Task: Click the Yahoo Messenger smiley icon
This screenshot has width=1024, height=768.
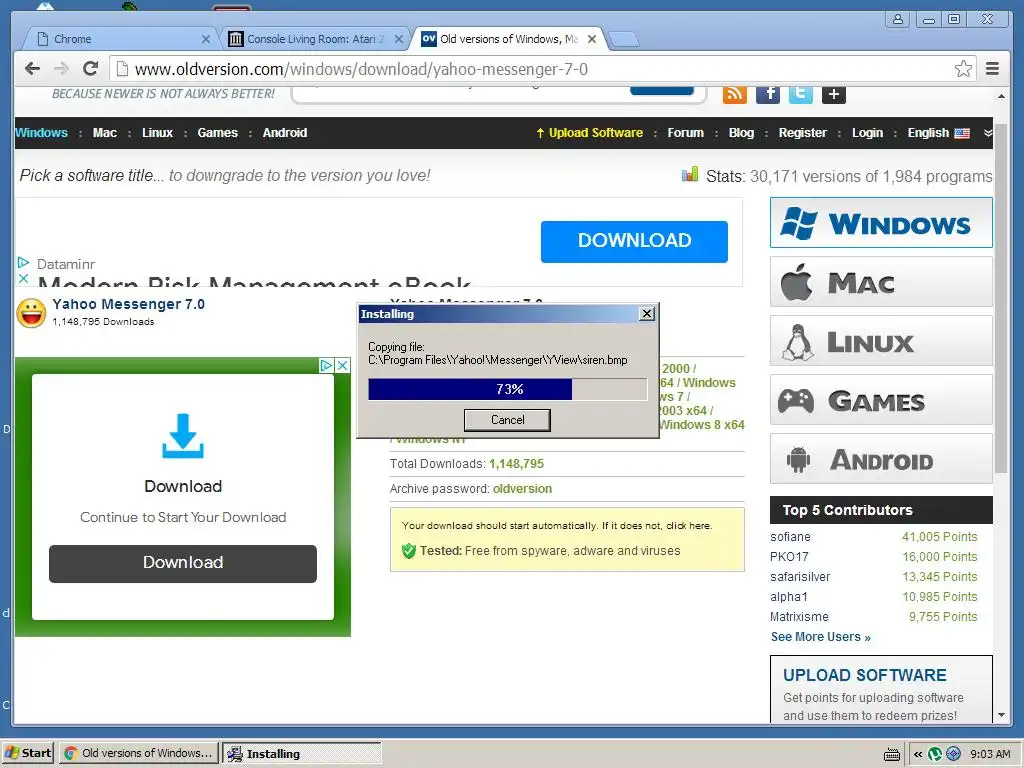Action: [x=31, y=313]
